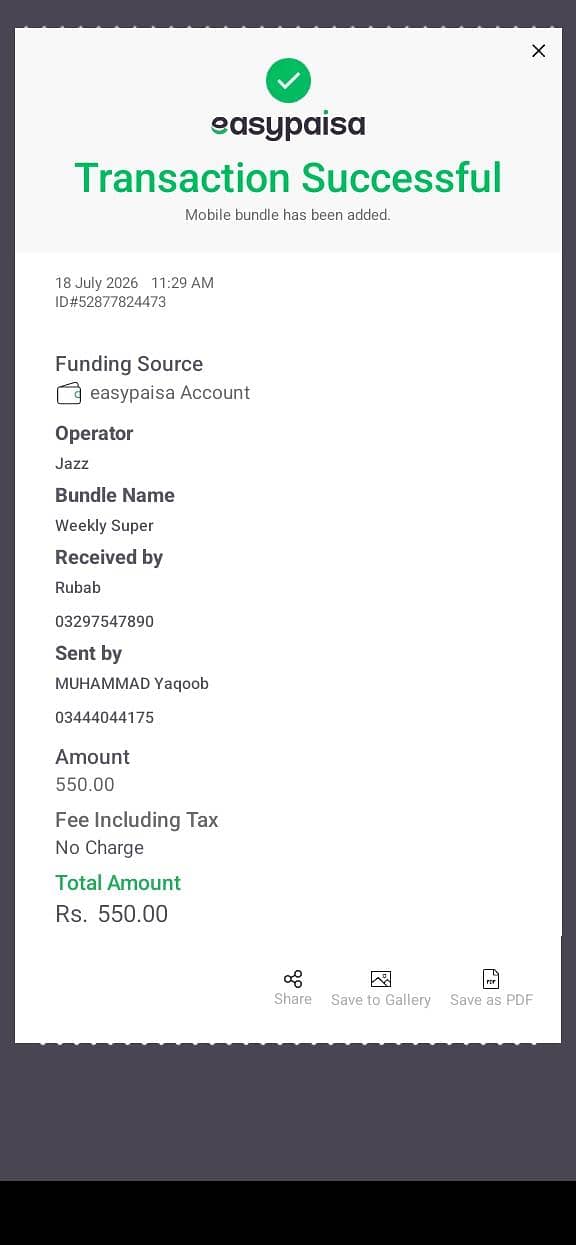Select the Save as PDF label
This screenshot has height=1245, width=576.
point(491,1000)
